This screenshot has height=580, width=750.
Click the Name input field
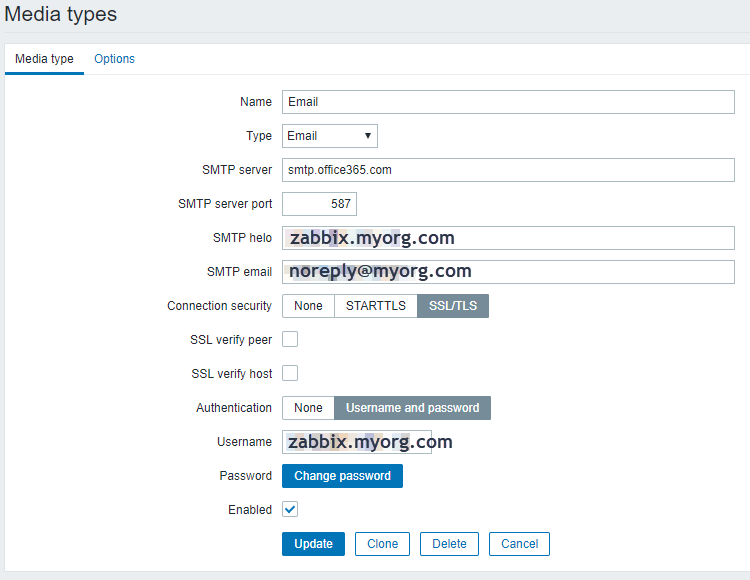[x=508, y=102]
